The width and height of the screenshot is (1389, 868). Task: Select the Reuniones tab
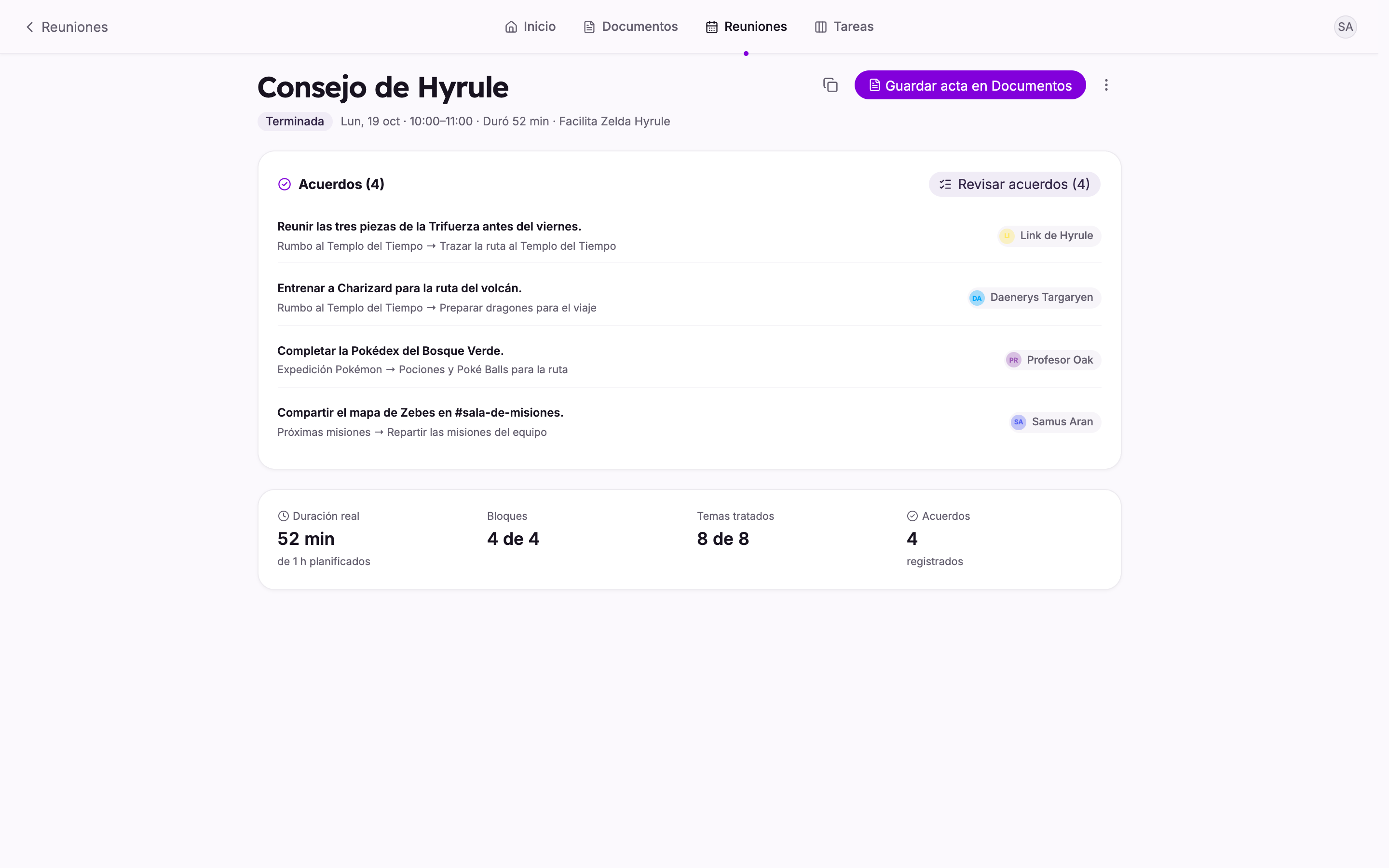(x=746, y=27)
